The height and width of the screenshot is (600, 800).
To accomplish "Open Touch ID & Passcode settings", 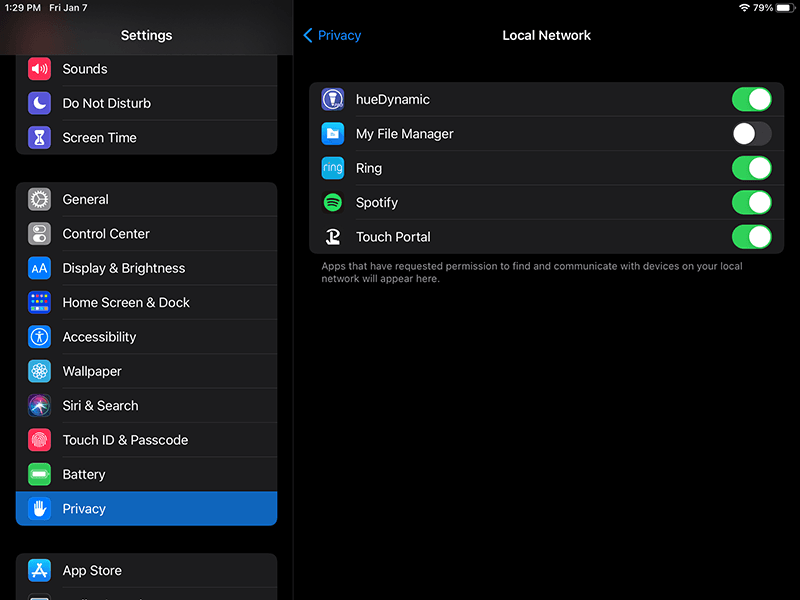I will pos(146,440).
